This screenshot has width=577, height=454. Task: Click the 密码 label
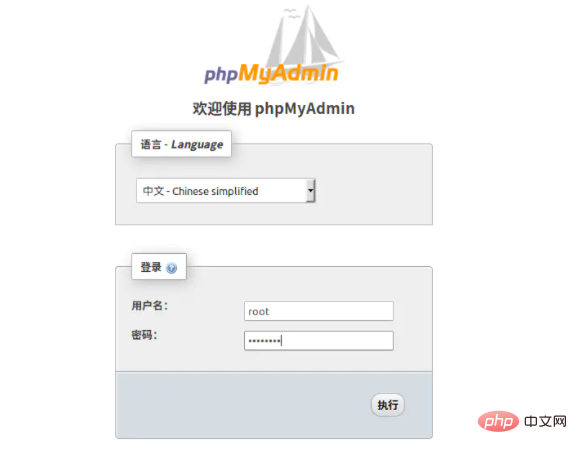click(x=144, y=335)
